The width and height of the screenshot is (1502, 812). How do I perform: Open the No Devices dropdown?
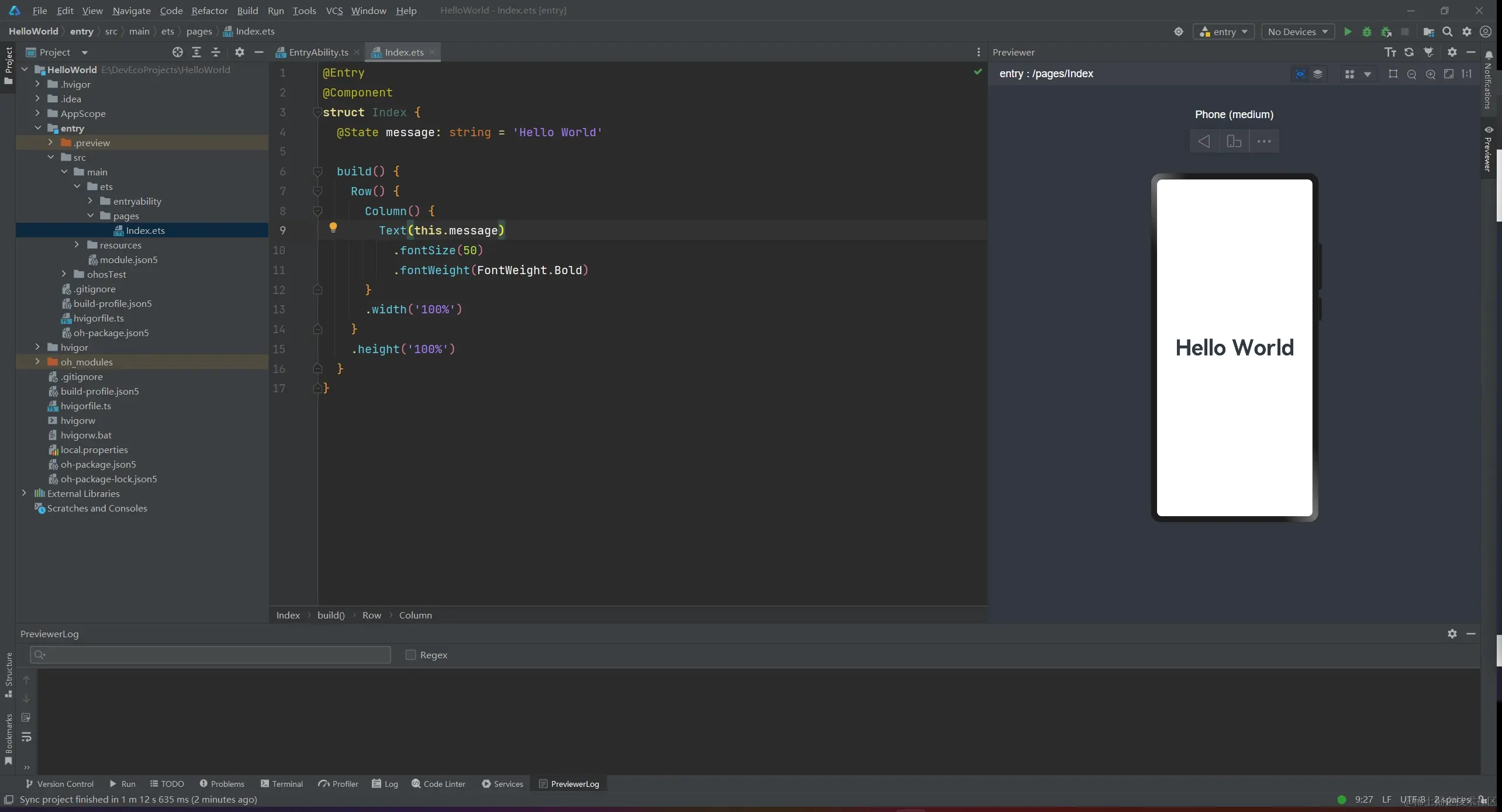click(1297, 32)
